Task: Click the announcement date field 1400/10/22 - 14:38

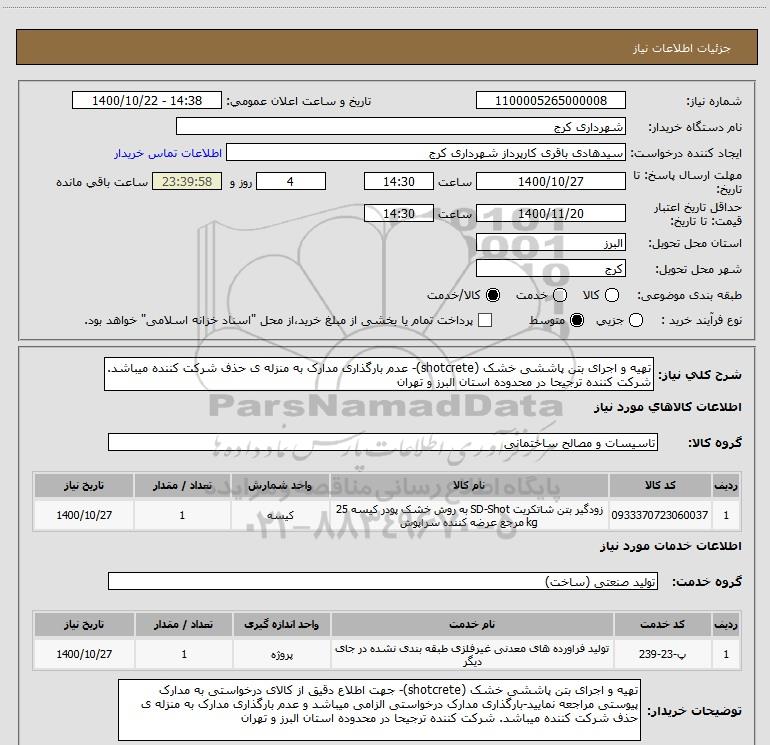Action: (x=147, y=100)
